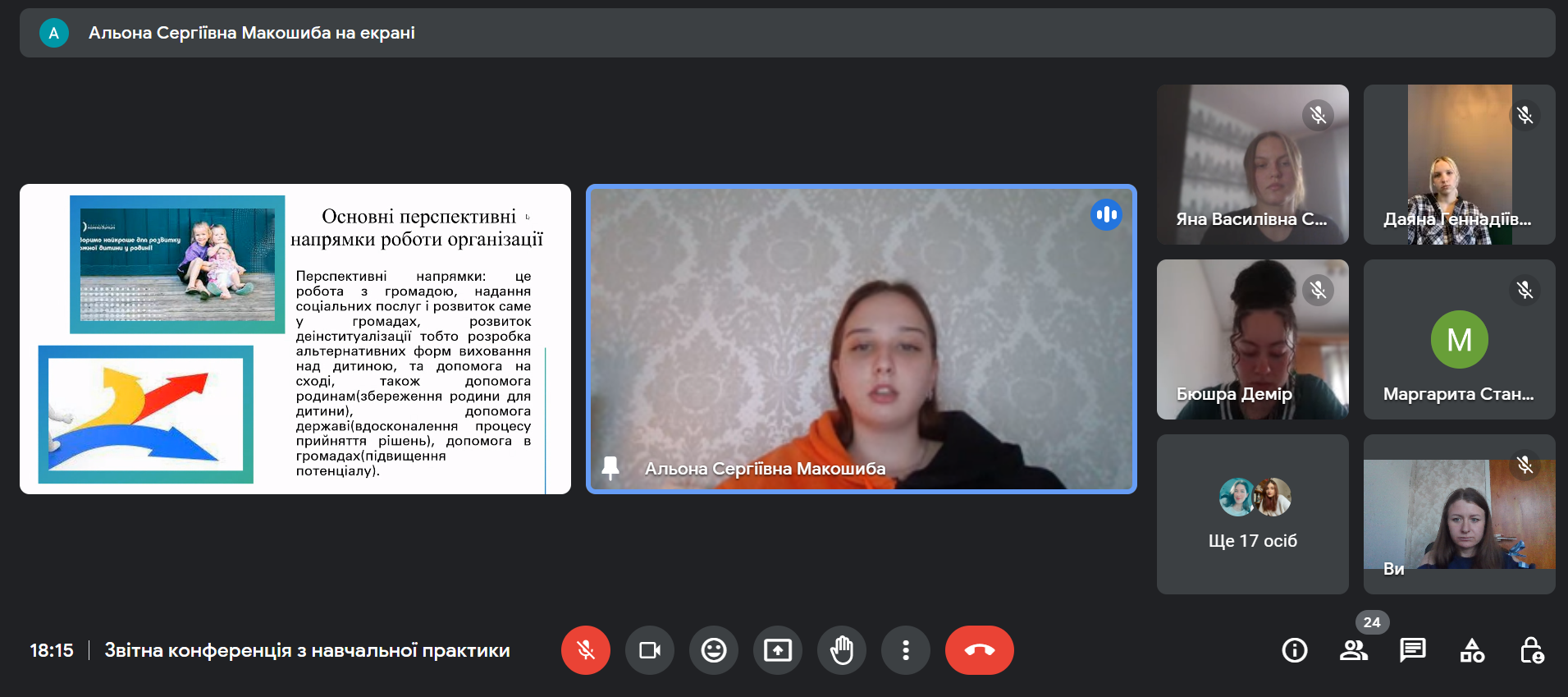Click the present screen button
This screenshot has width=1568, height=697.
click(777, 650)
